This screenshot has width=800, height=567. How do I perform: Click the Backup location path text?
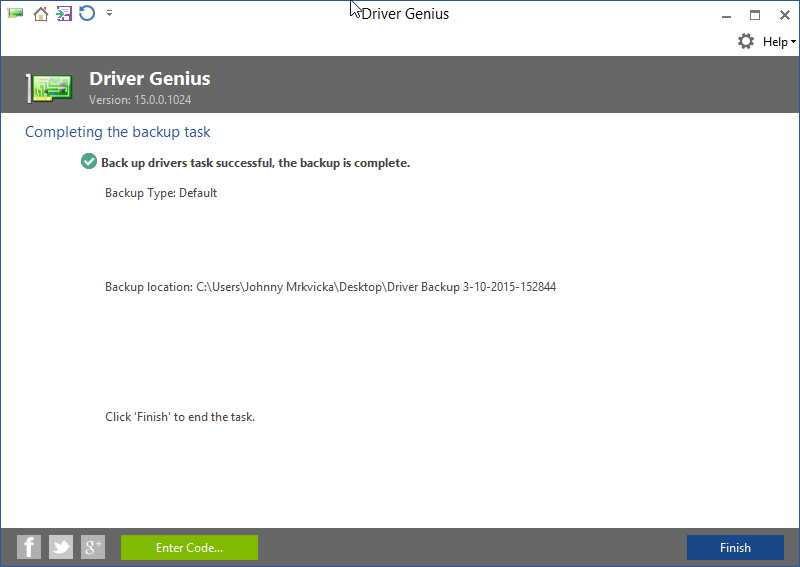(x=331, y=287)
